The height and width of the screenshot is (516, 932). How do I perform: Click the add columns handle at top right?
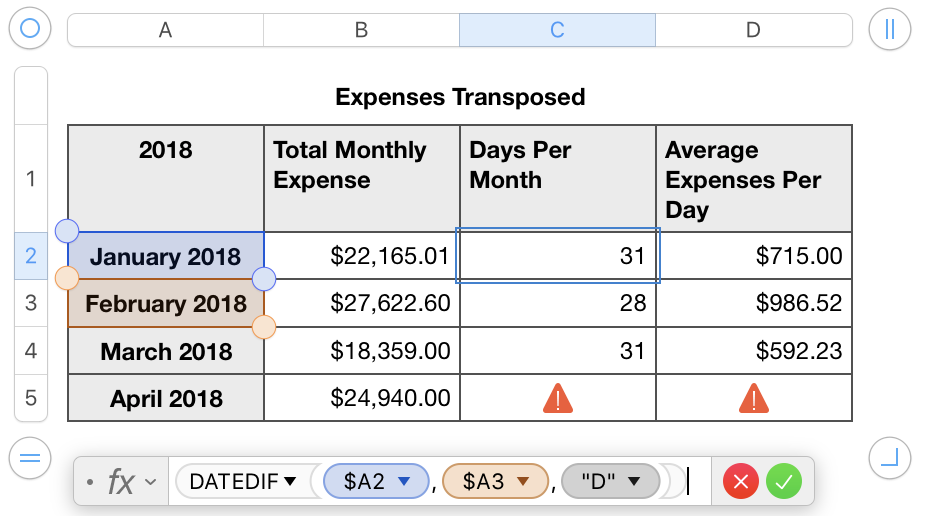889,29
